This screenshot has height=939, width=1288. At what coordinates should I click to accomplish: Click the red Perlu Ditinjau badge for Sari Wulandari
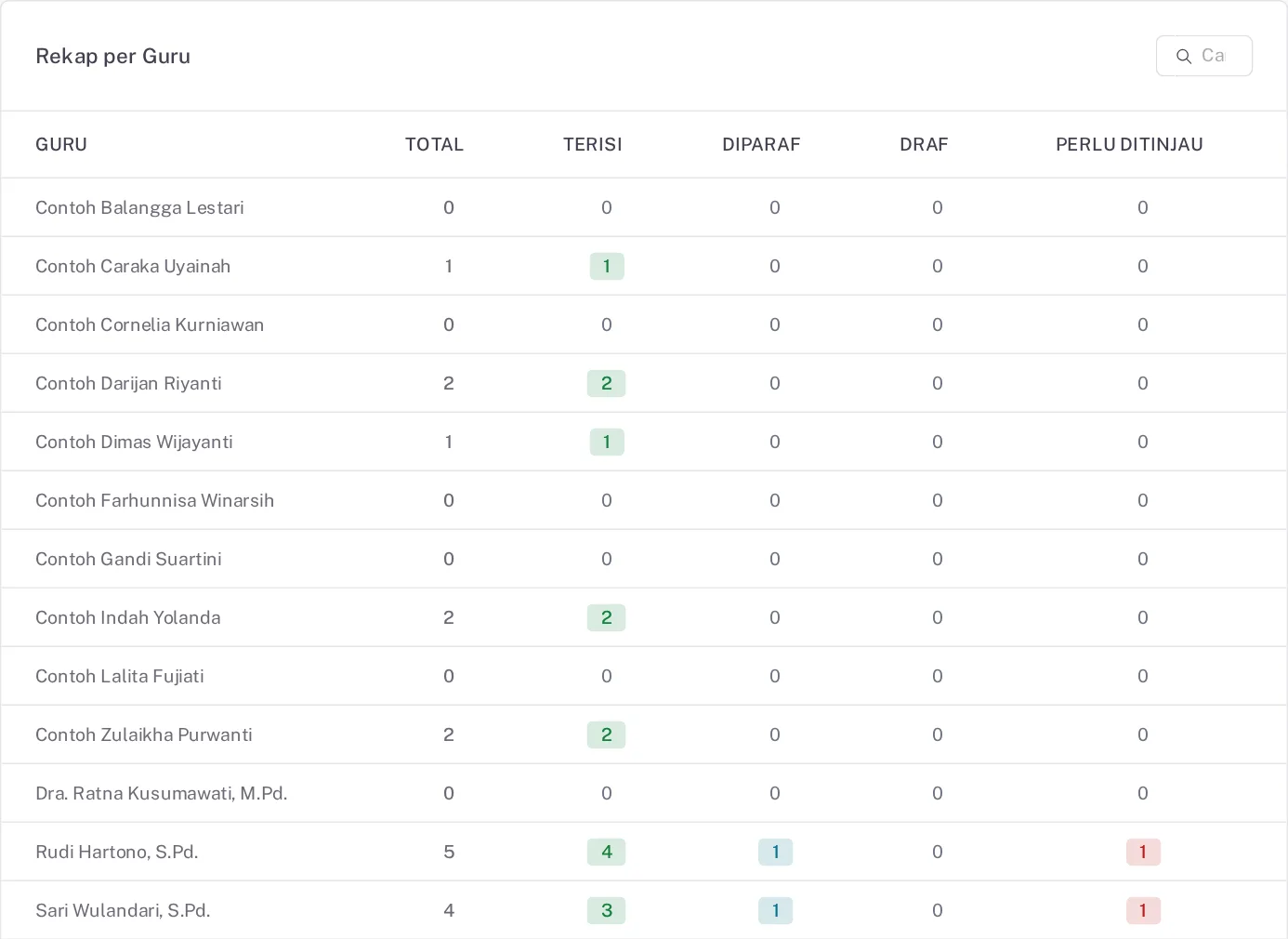pyautogui.click(x=1143, y=910)
